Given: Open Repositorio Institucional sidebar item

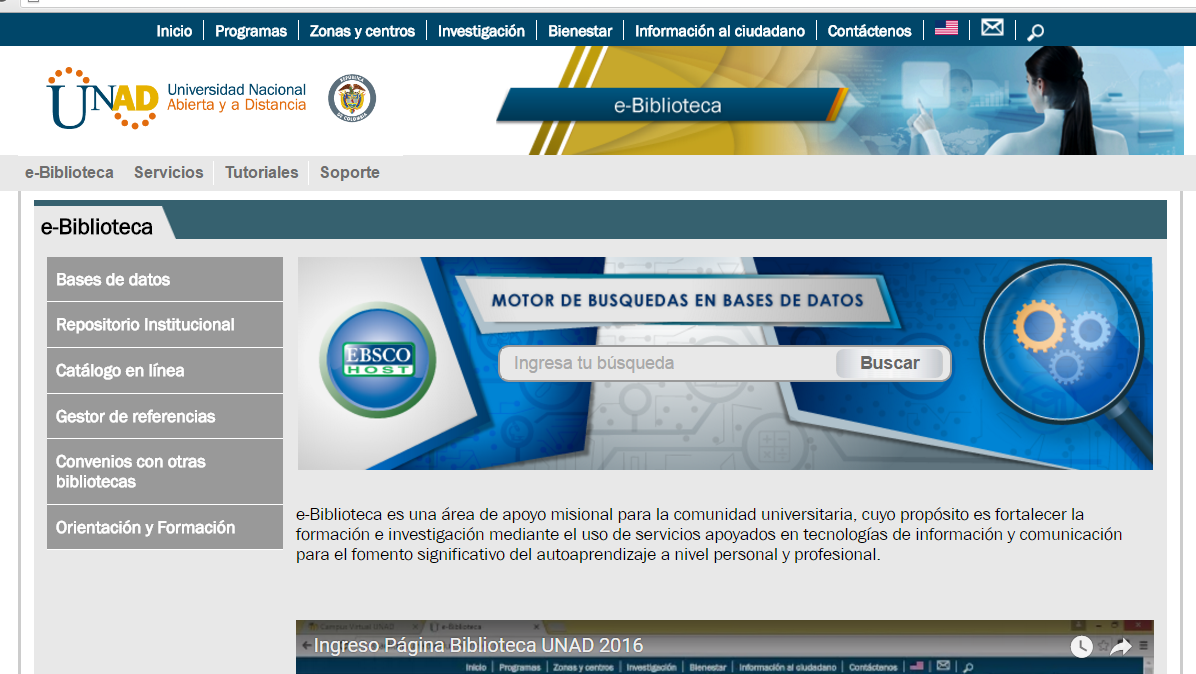Looking at the screenshot, I should (x=165, y=325).
